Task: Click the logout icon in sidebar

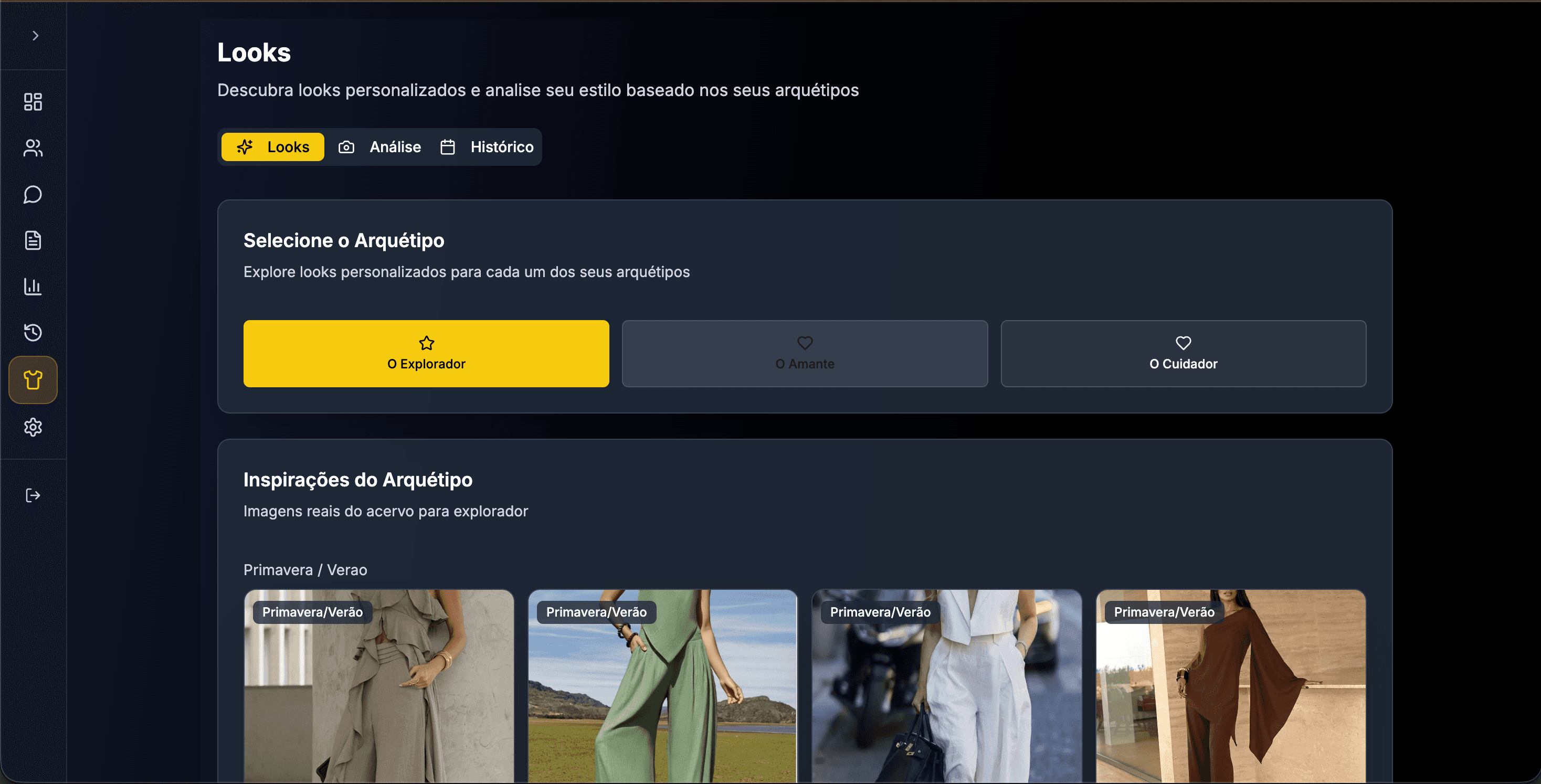Action: (x=33, y=495)
